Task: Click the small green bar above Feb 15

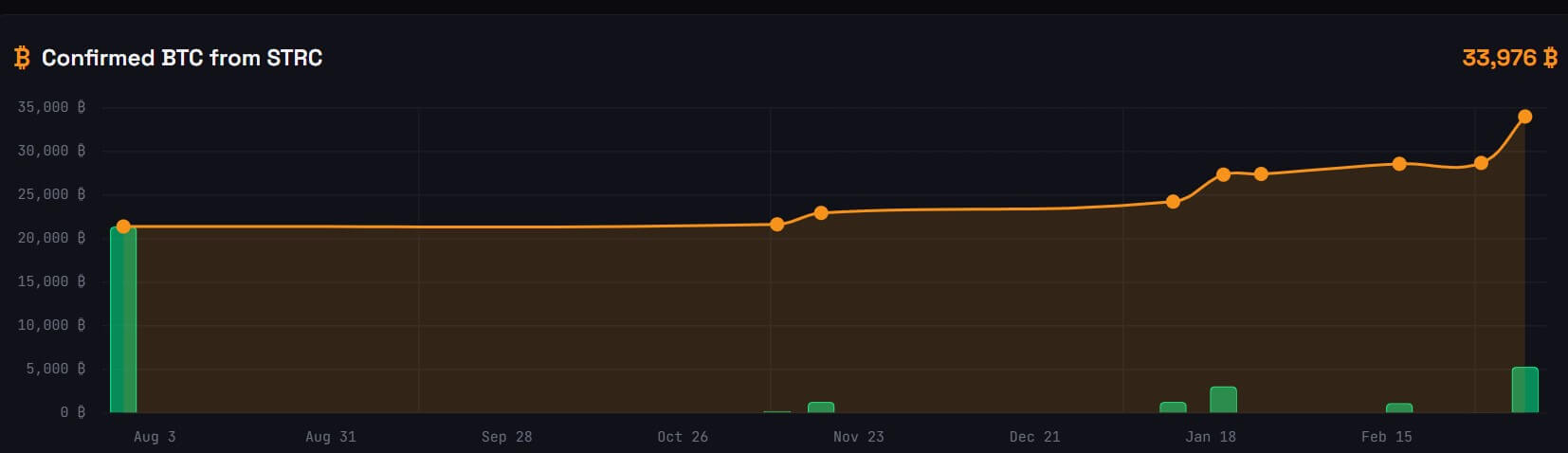Action: 1399,408
